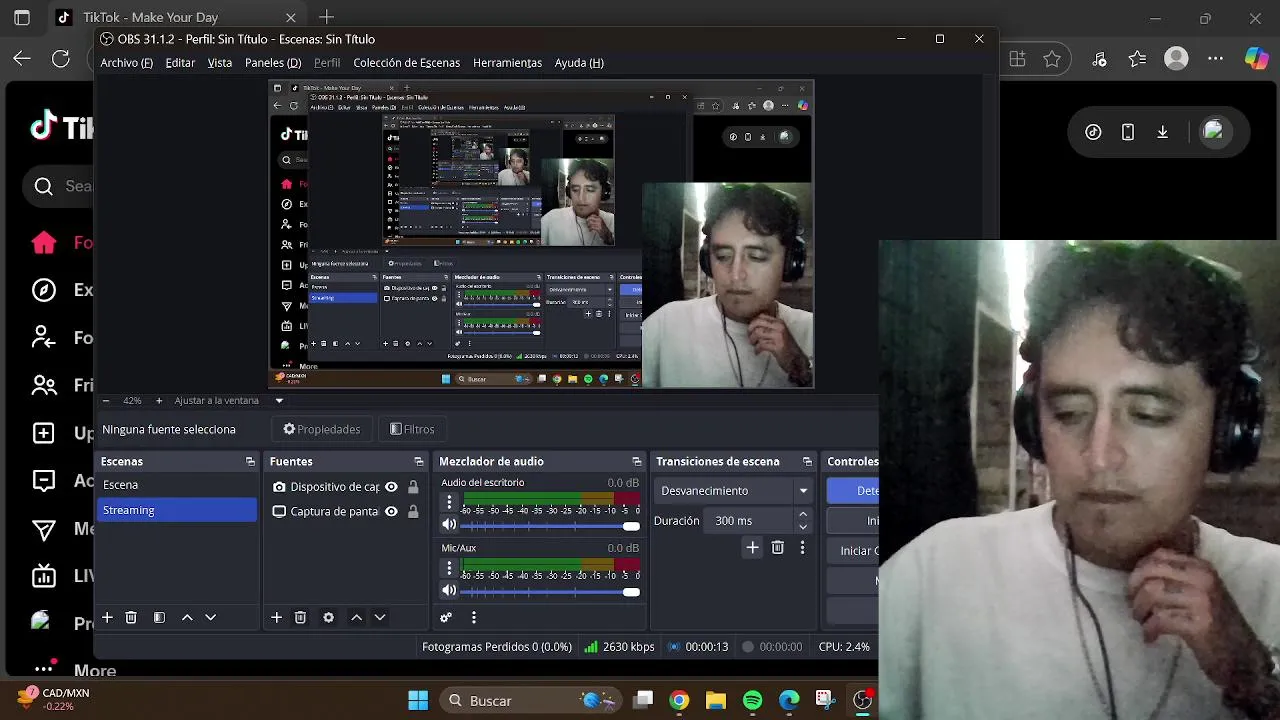Viewport: 1280px width, 720px height.
Task: Open Mic/Aux three-dot options
Action: pyautogui.click(x=449, y=569)
